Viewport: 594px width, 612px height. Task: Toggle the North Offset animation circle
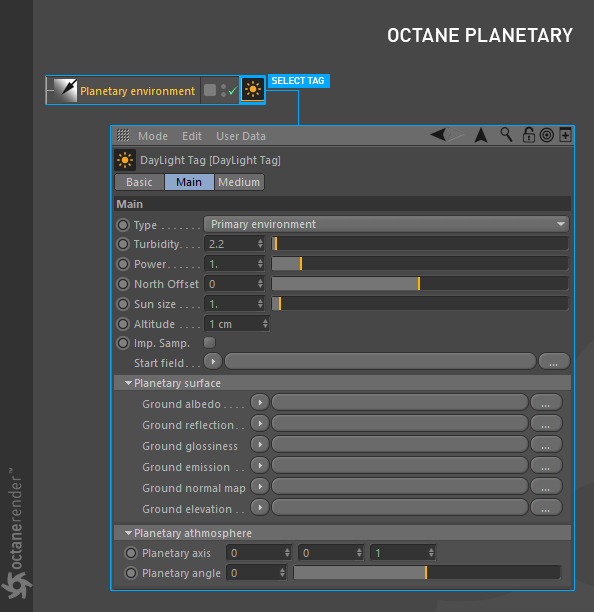(x=123, y=284)
